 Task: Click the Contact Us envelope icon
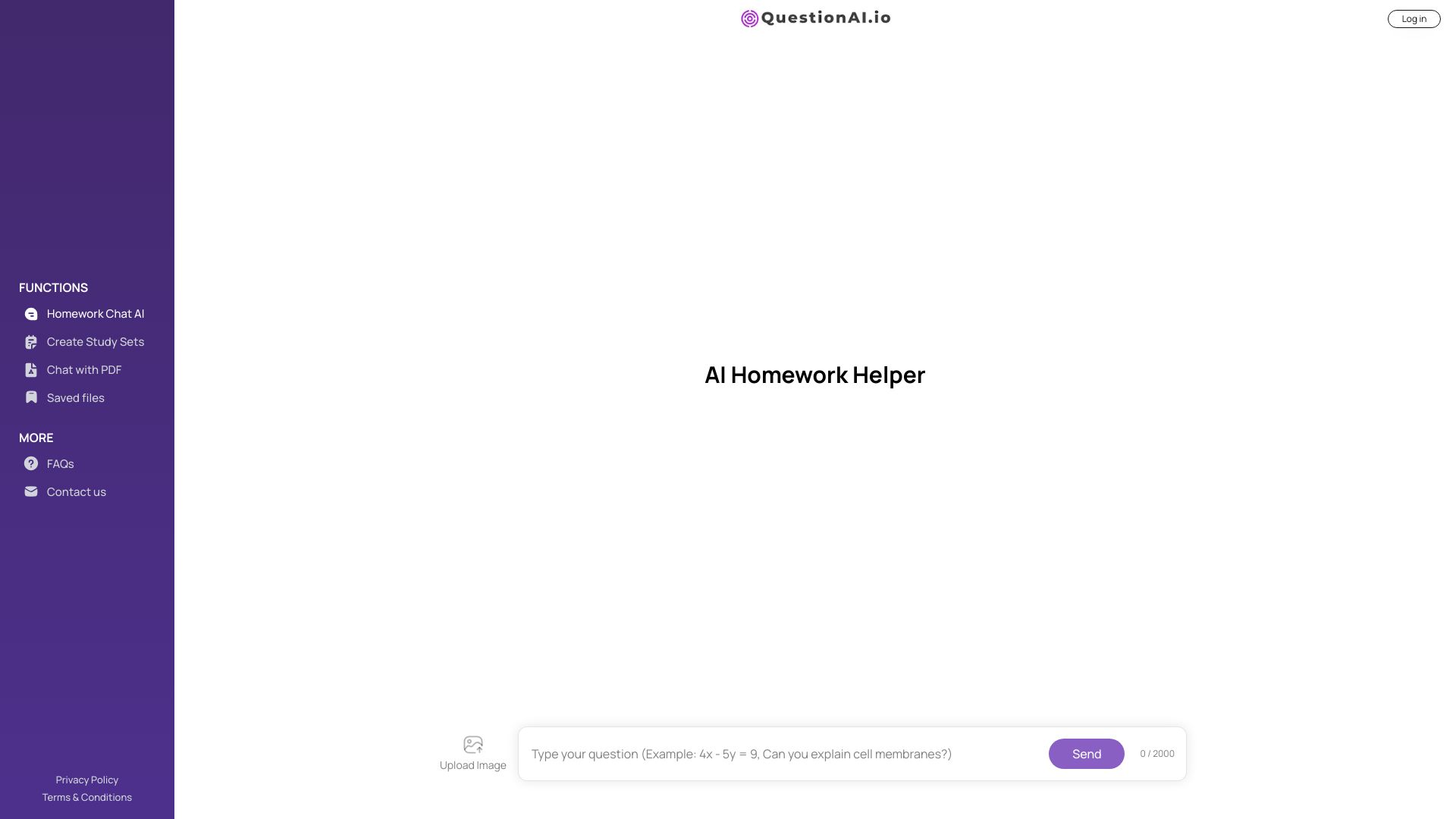point(30,492)
